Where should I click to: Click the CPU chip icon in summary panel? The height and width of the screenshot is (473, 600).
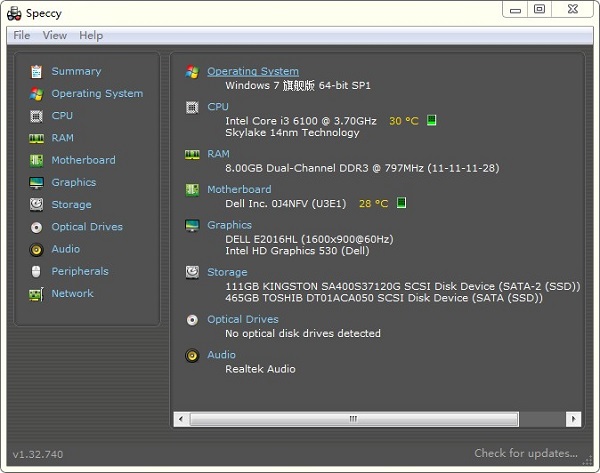click(x=192, y=107)
